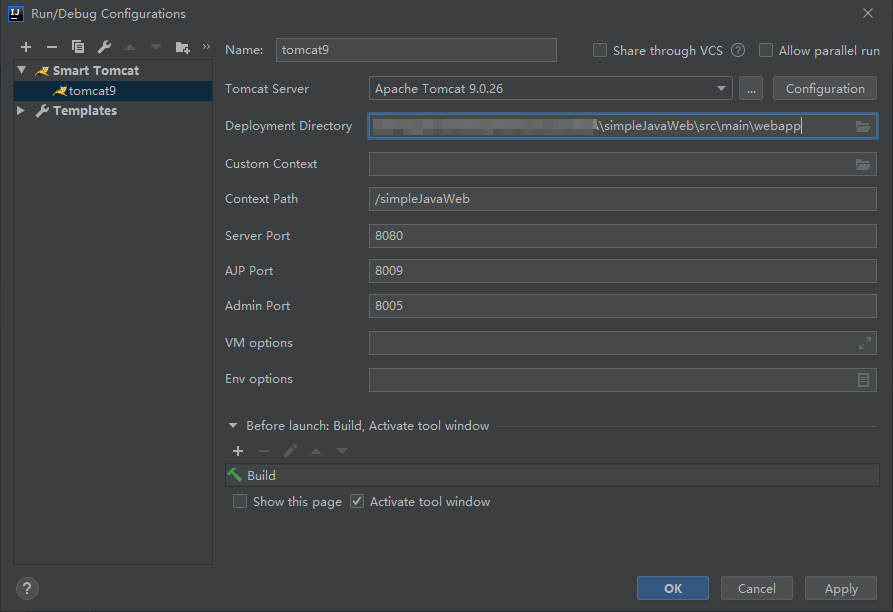This screenshot has width=893, height=612.
Task: Open the Tomcat Server version dropdown
Action: click(722, 88)
